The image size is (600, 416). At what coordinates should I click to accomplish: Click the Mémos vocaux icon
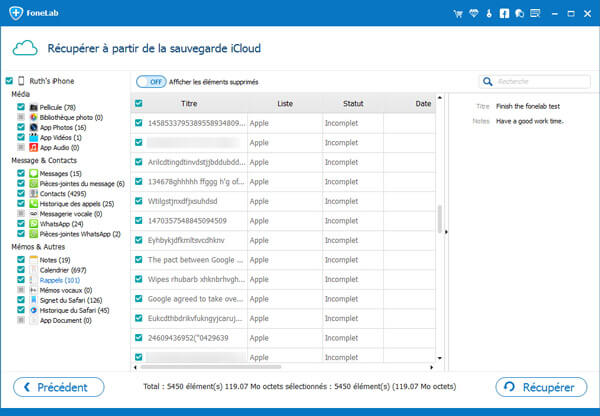click(34, 290)
